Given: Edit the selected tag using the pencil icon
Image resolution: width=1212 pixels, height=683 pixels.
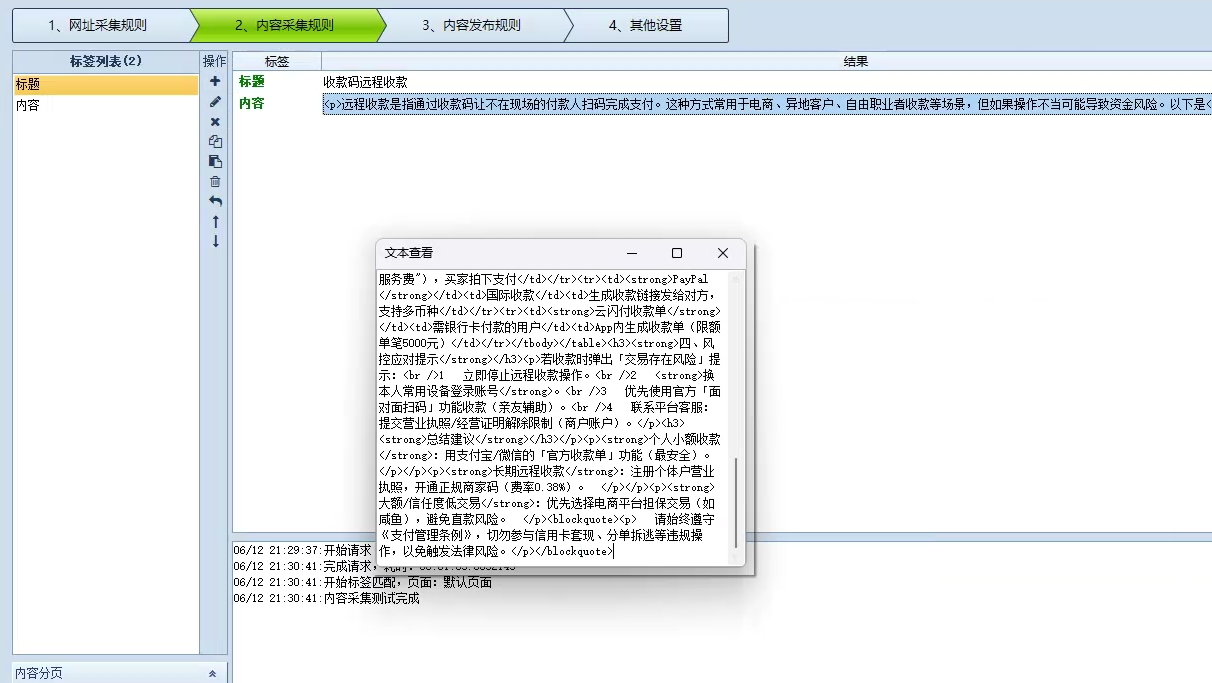Looking at the screenshot, I should point(215,101).
